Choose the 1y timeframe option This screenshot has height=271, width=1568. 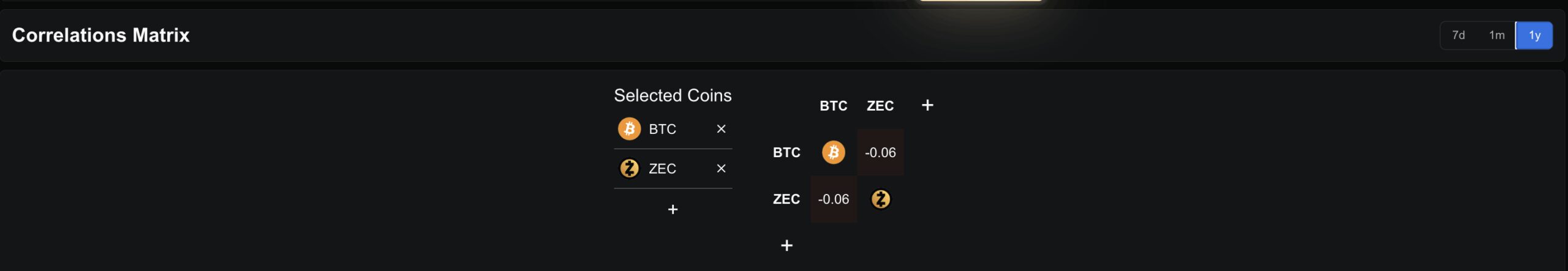coord(1534,35)
